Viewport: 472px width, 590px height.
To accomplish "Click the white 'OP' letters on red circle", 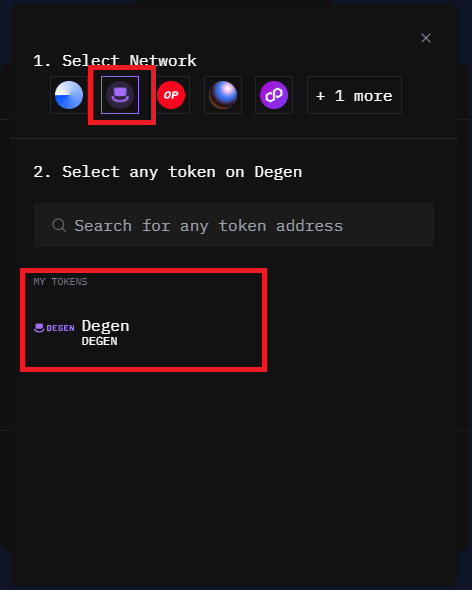I will tap(171, 95).
